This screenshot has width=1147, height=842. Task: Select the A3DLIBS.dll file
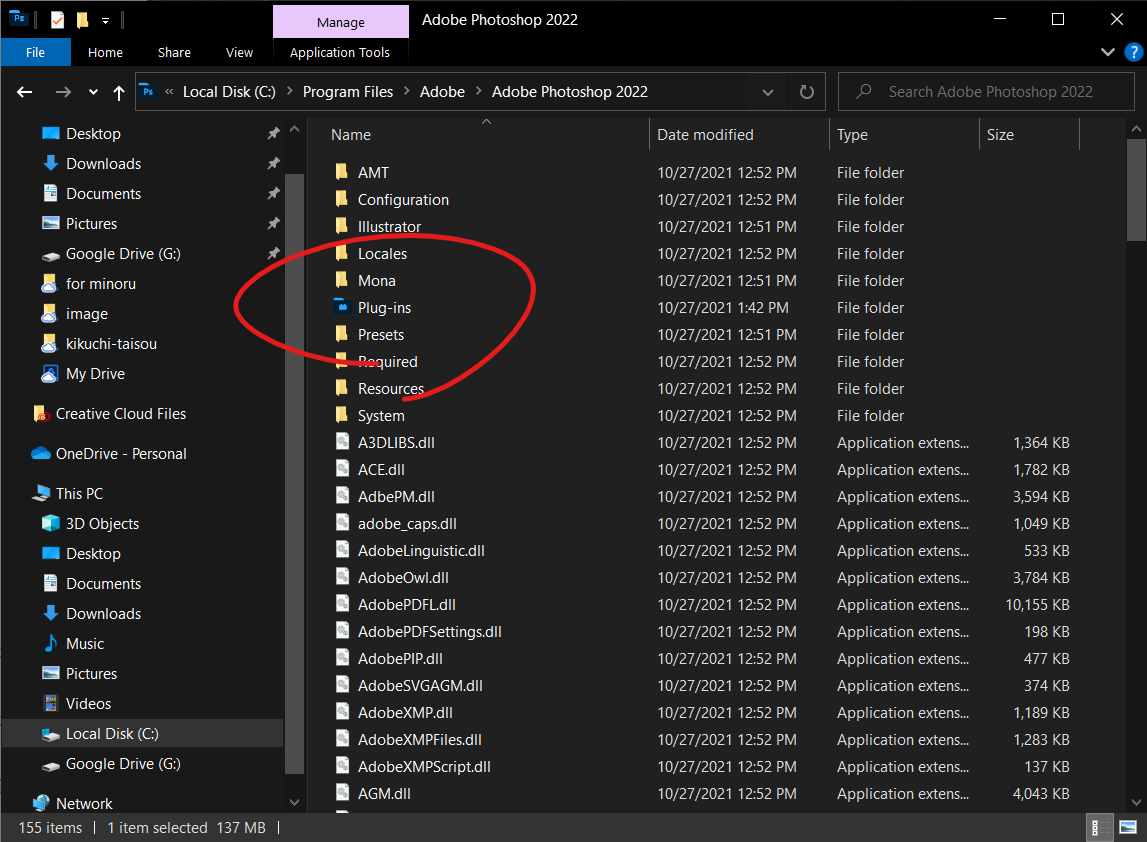(x=396, y=443)
